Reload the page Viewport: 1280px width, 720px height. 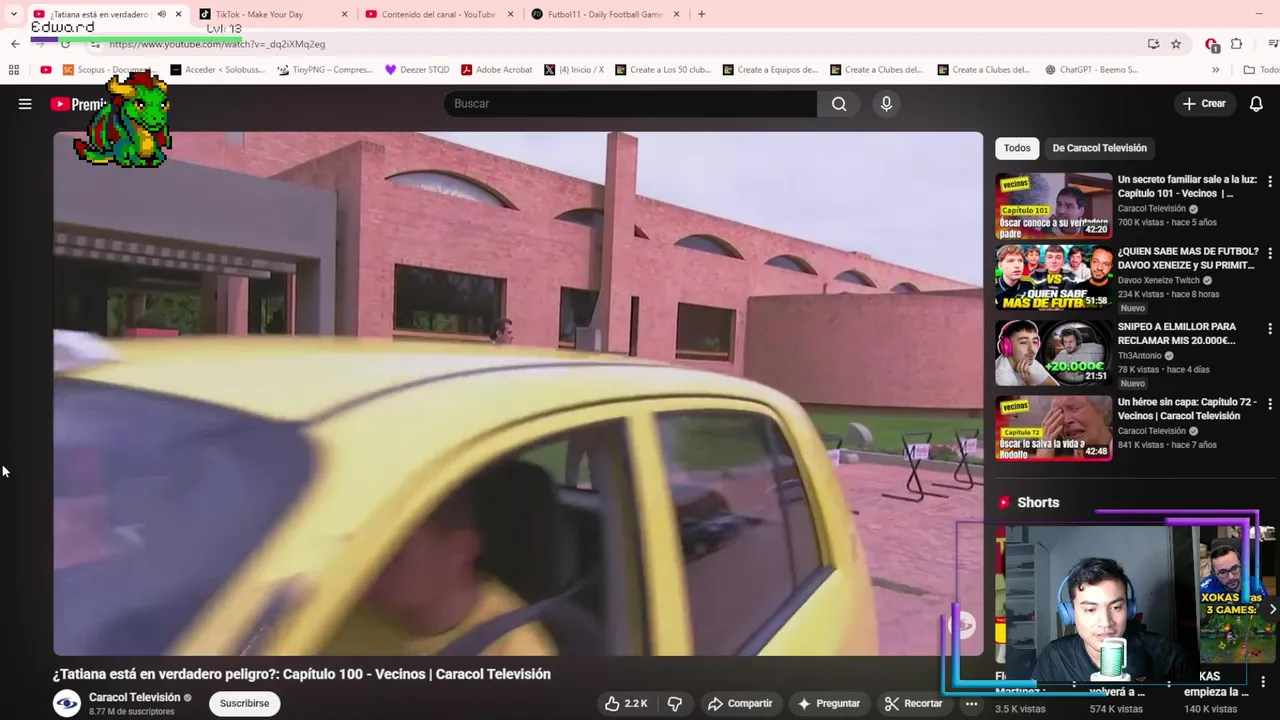click(65, 44)
